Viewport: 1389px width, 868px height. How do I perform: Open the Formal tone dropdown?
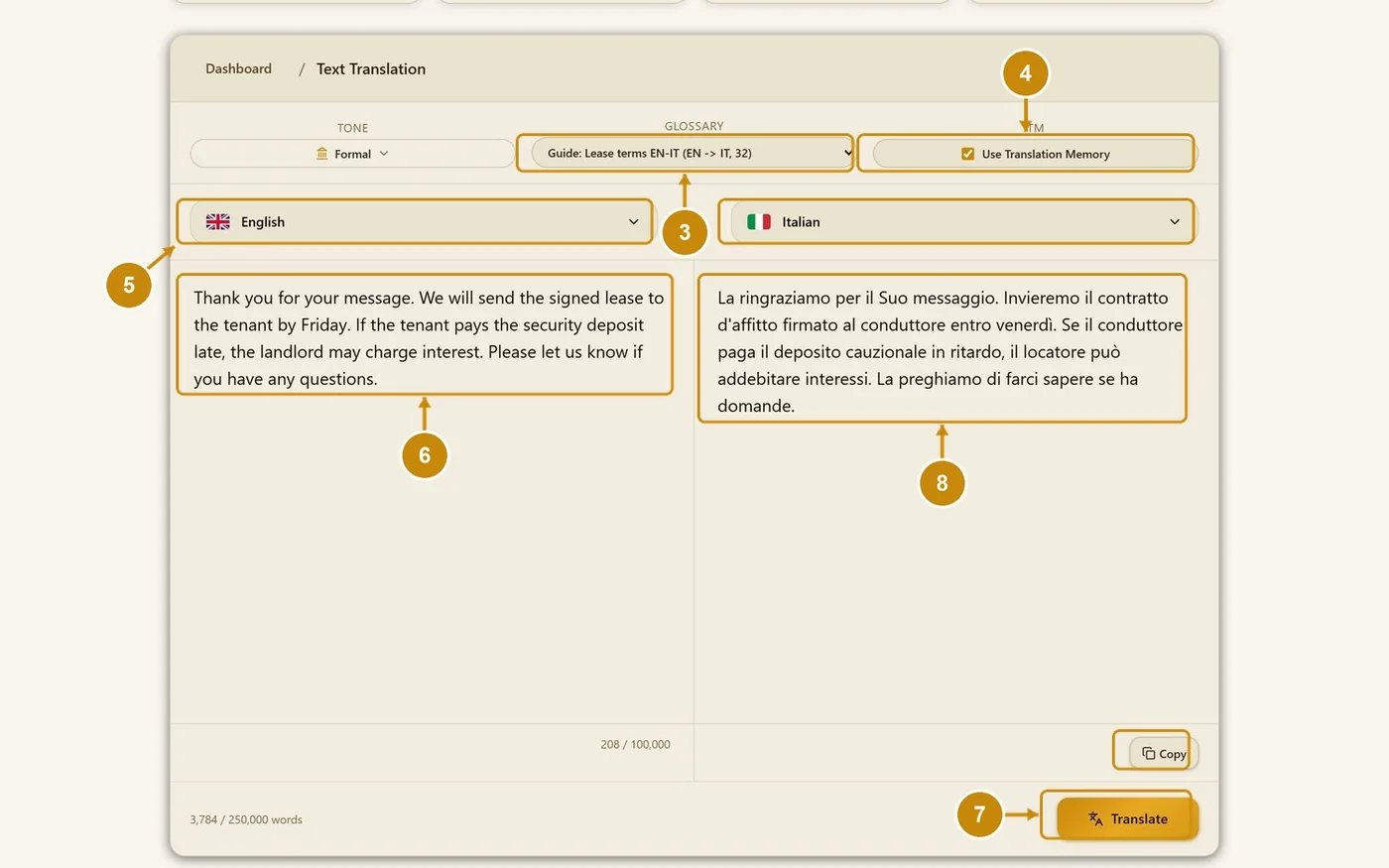tap(352, 154)
